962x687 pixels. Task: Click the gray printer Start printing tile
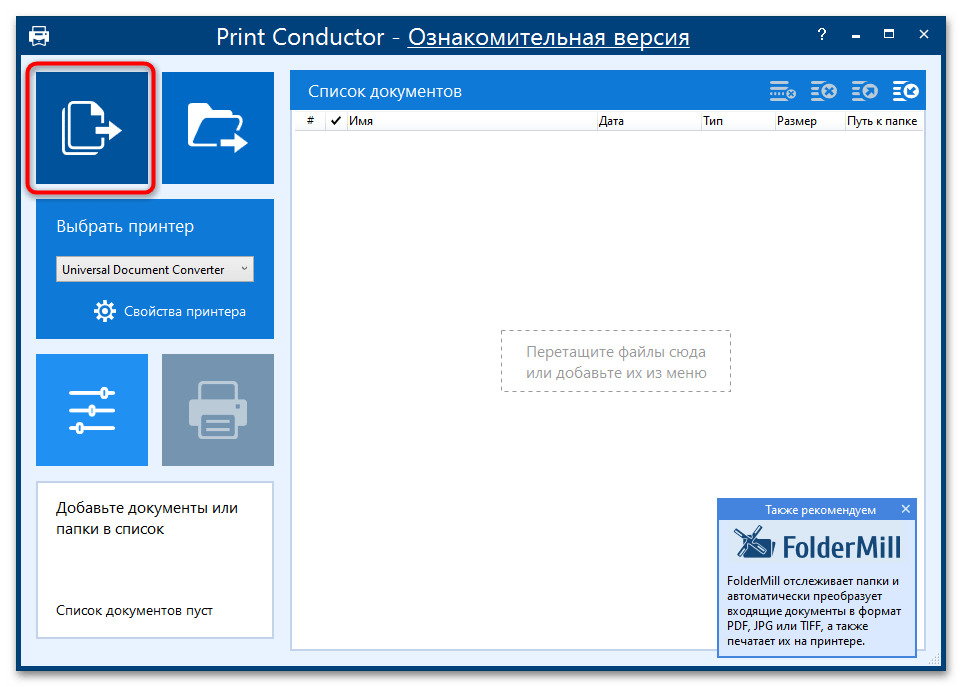tap(218, 410)
